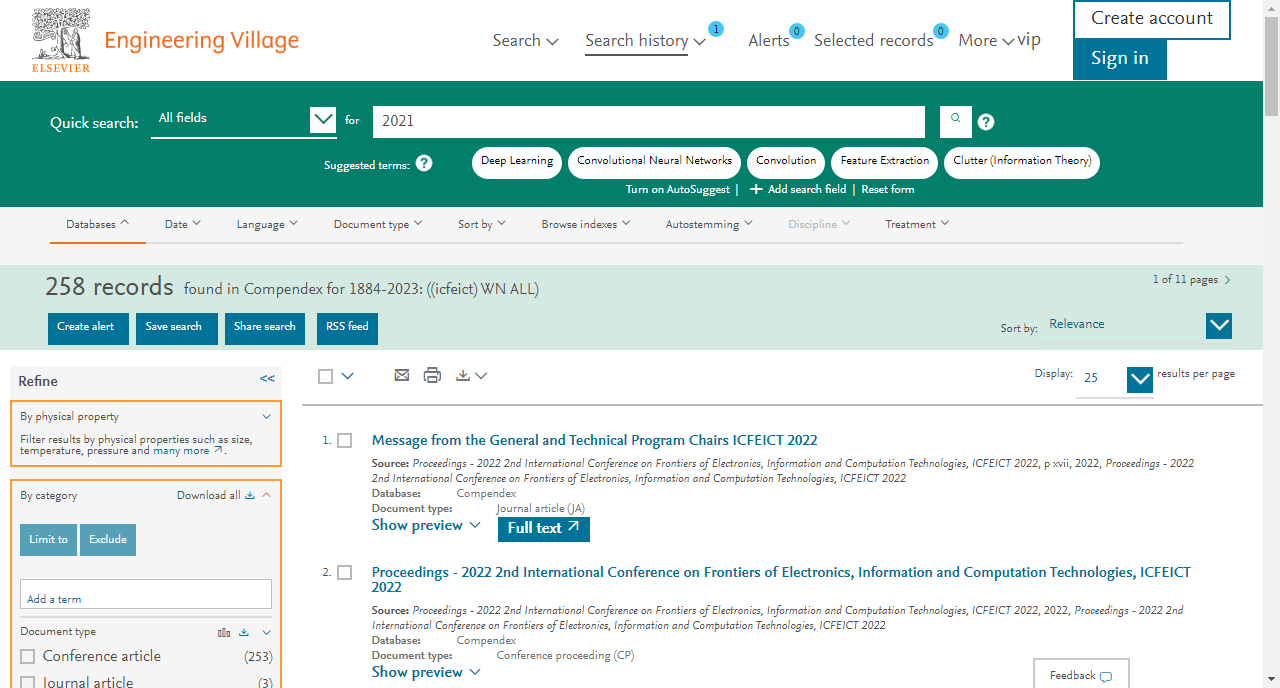
Task: Tick the Conference article filter
Action: (28, 656)
